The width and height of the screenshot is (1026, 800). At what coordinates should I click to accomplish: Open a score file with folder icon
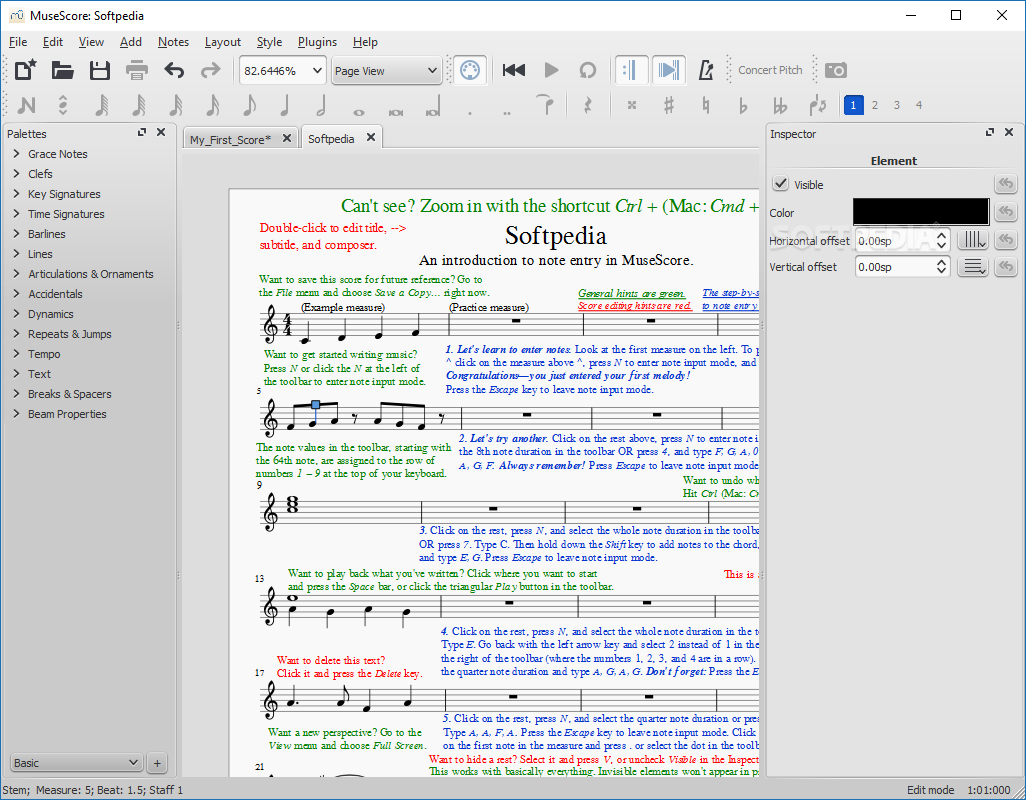62,70
